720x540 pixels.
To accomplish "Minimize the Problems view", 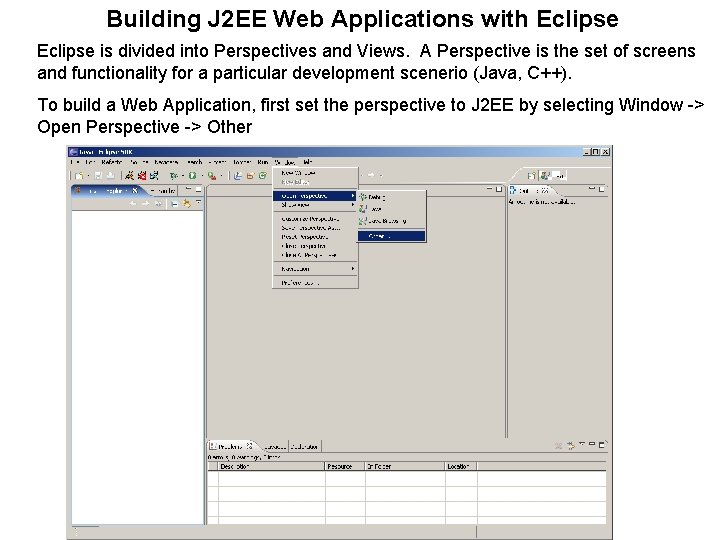I will point(592,444).
